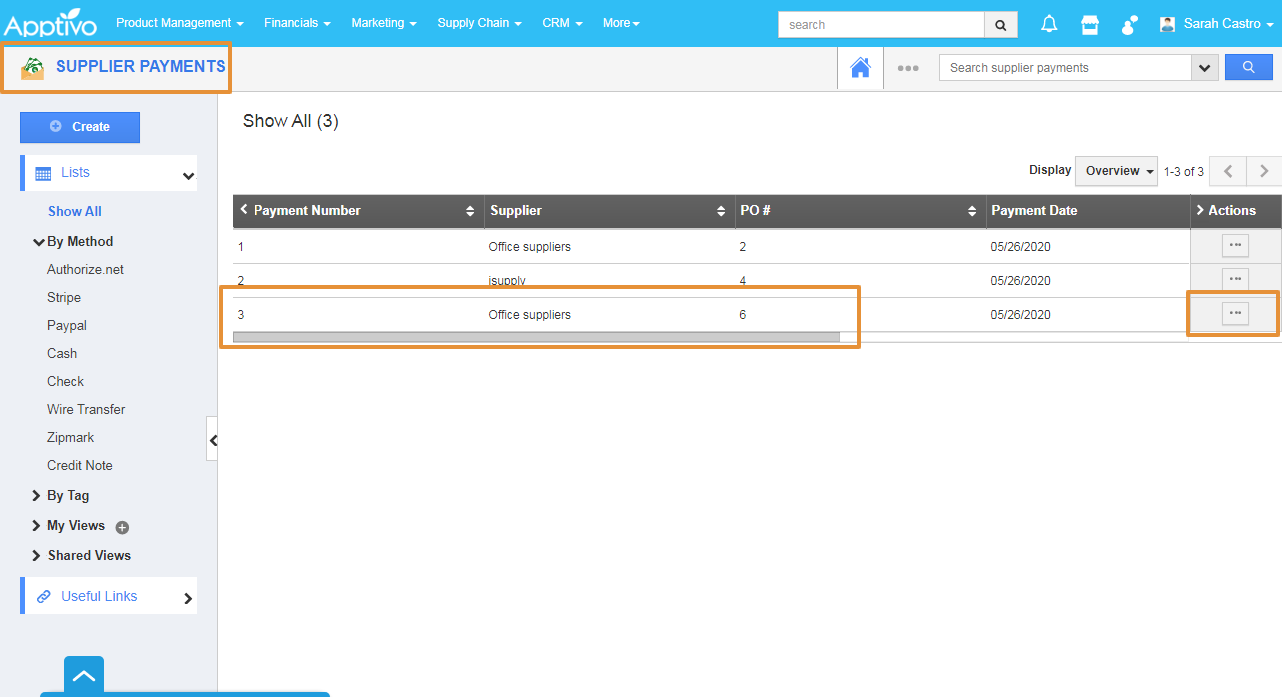Open CRM menu
1282x697 pixels.
(x=562, y=23)
